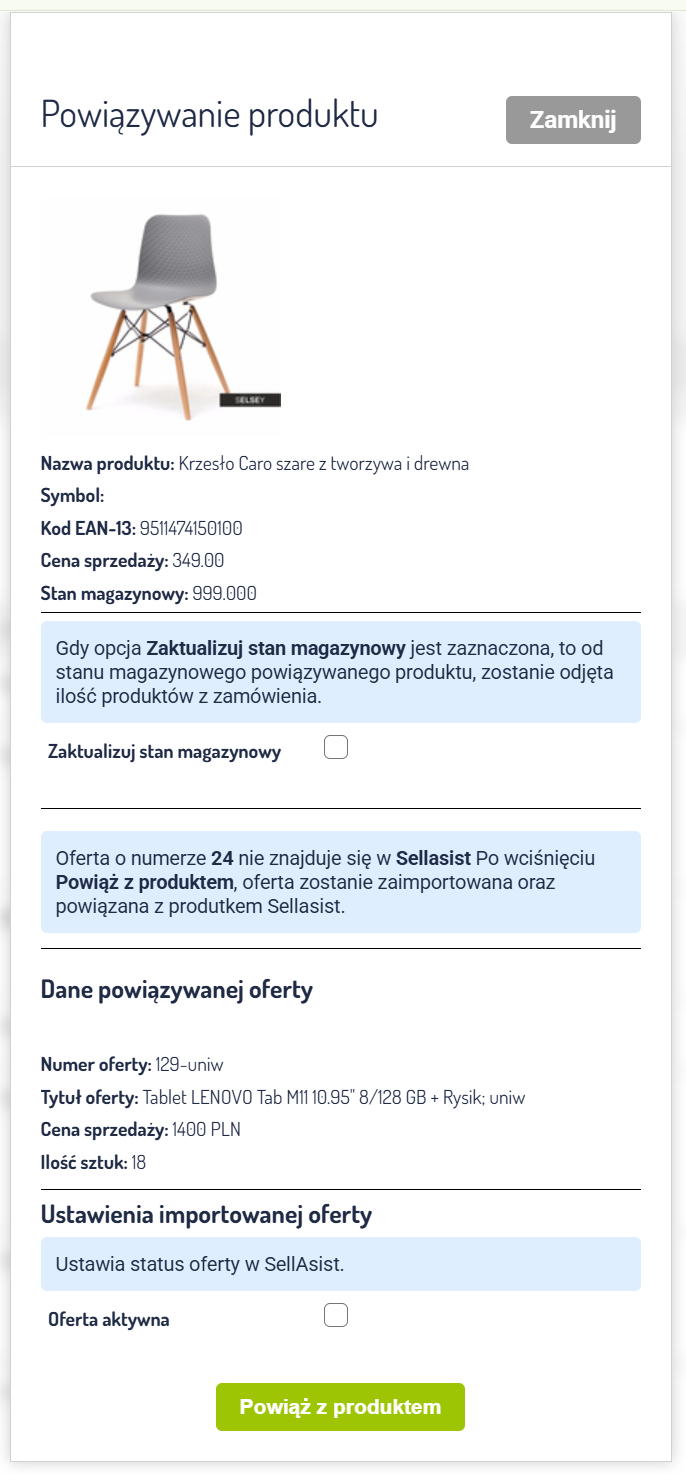Click the product sale price 349.00

click(x=198, y=561)
